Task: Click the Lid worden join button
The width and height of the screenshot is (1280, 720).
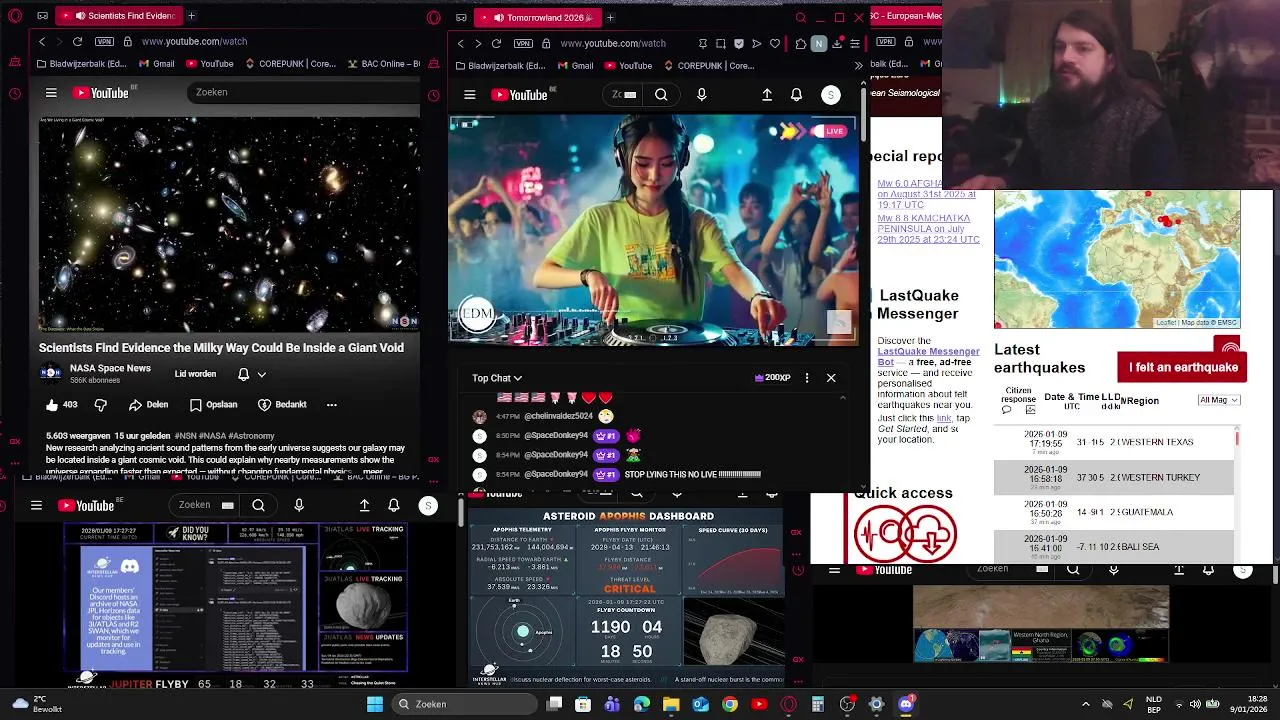Action: (195, 374)
